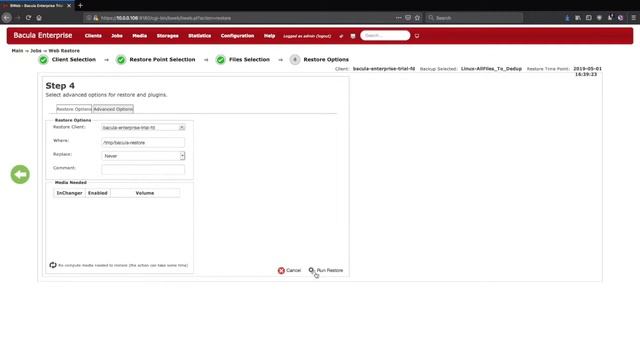
Task: Click the Volume column header
Action: click(145, 193)
